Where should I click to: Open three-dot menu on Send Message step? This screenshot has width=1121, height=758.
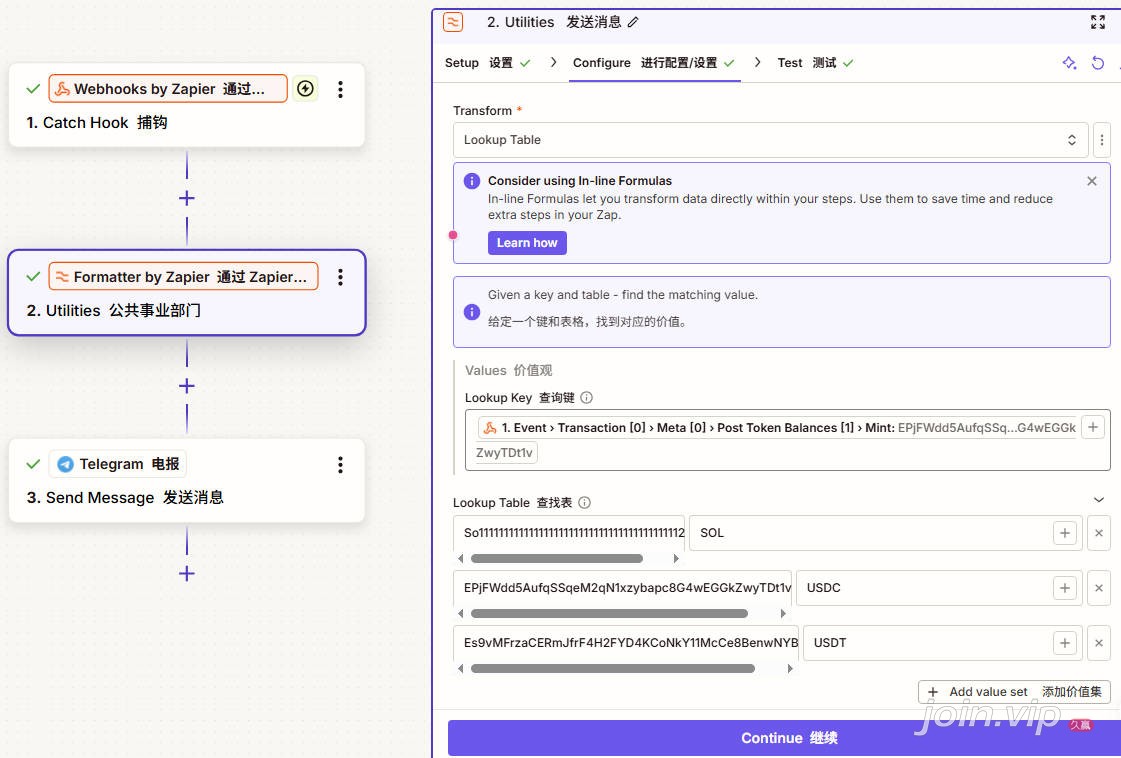pos(340,465)
